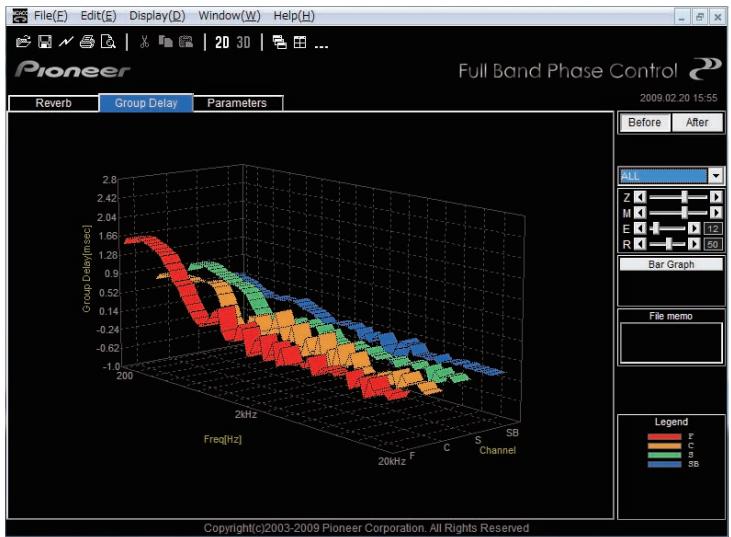731x537 pixels.
Task: Click the orange C legend swatch
Action: click(x=664, y=446)
